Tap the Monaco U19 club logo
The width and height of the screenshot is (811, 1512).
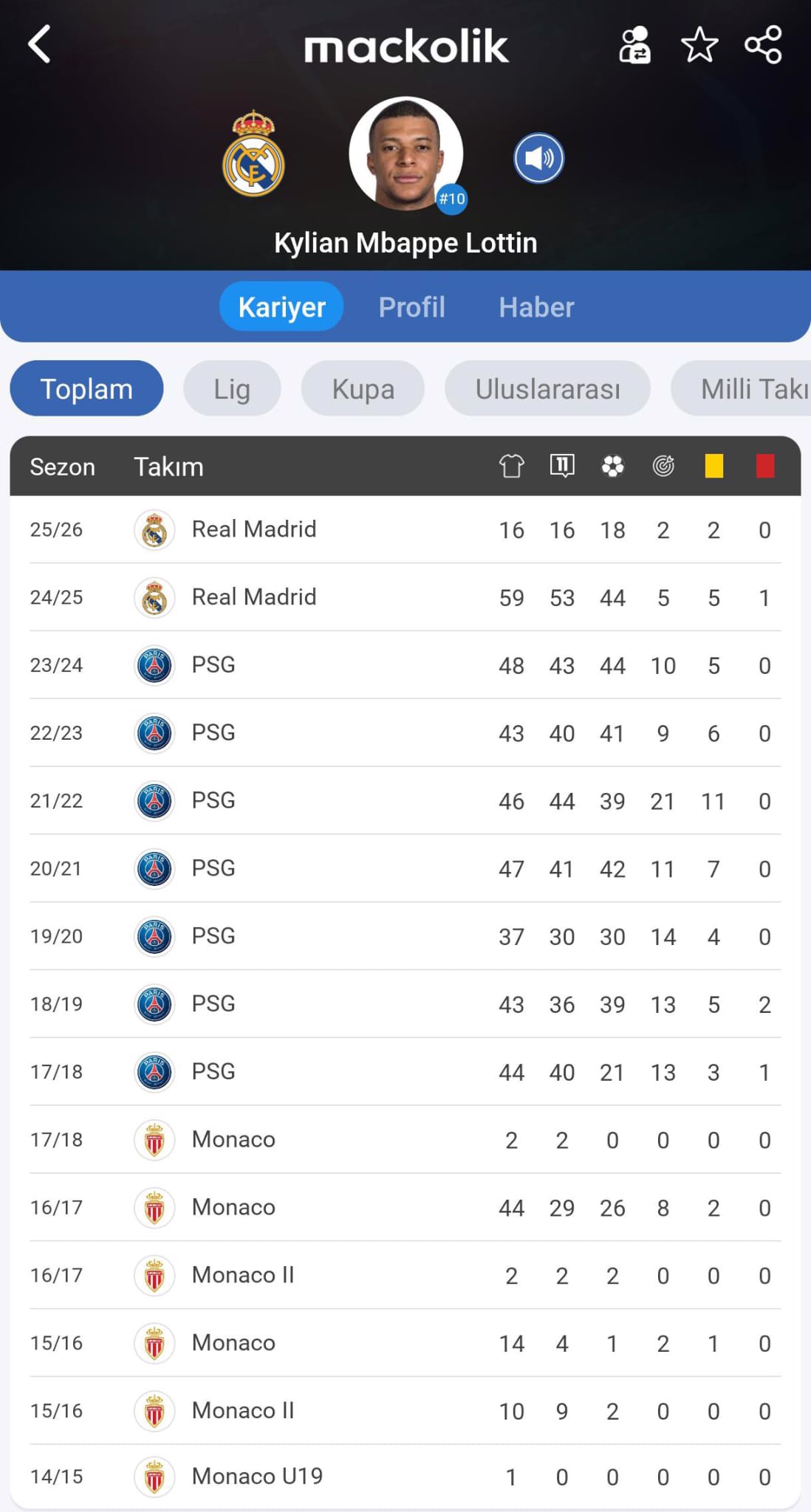click(x=154, y=1477)
